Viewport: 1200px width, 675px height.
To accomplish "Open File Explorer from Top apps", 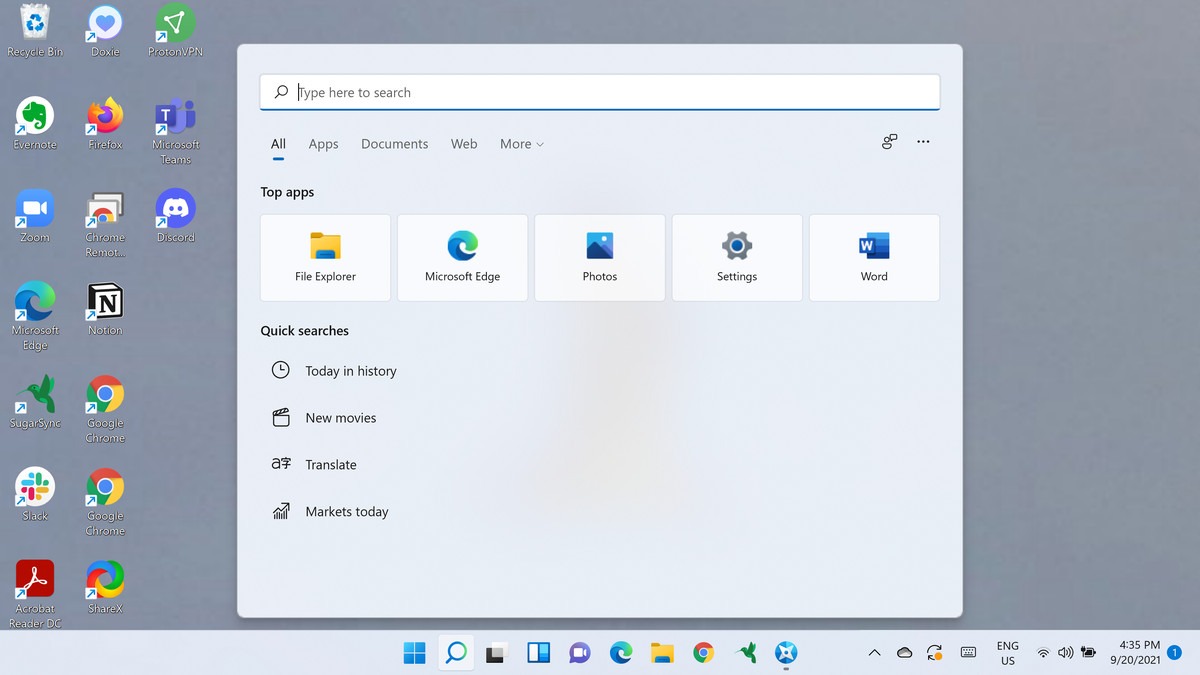I will pos(325,257).
